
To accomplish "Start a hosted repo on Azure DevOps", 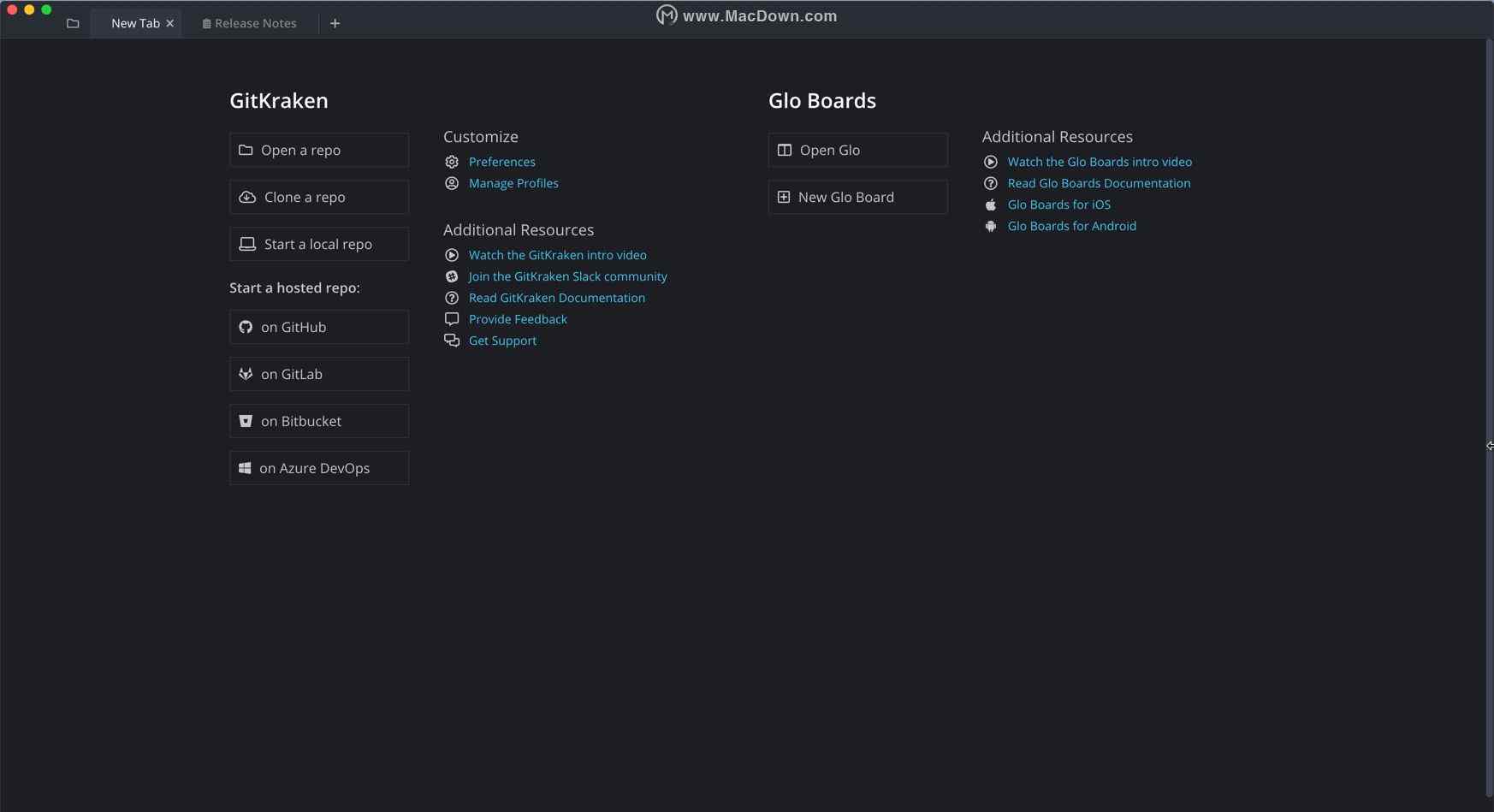I will (319, 468).
